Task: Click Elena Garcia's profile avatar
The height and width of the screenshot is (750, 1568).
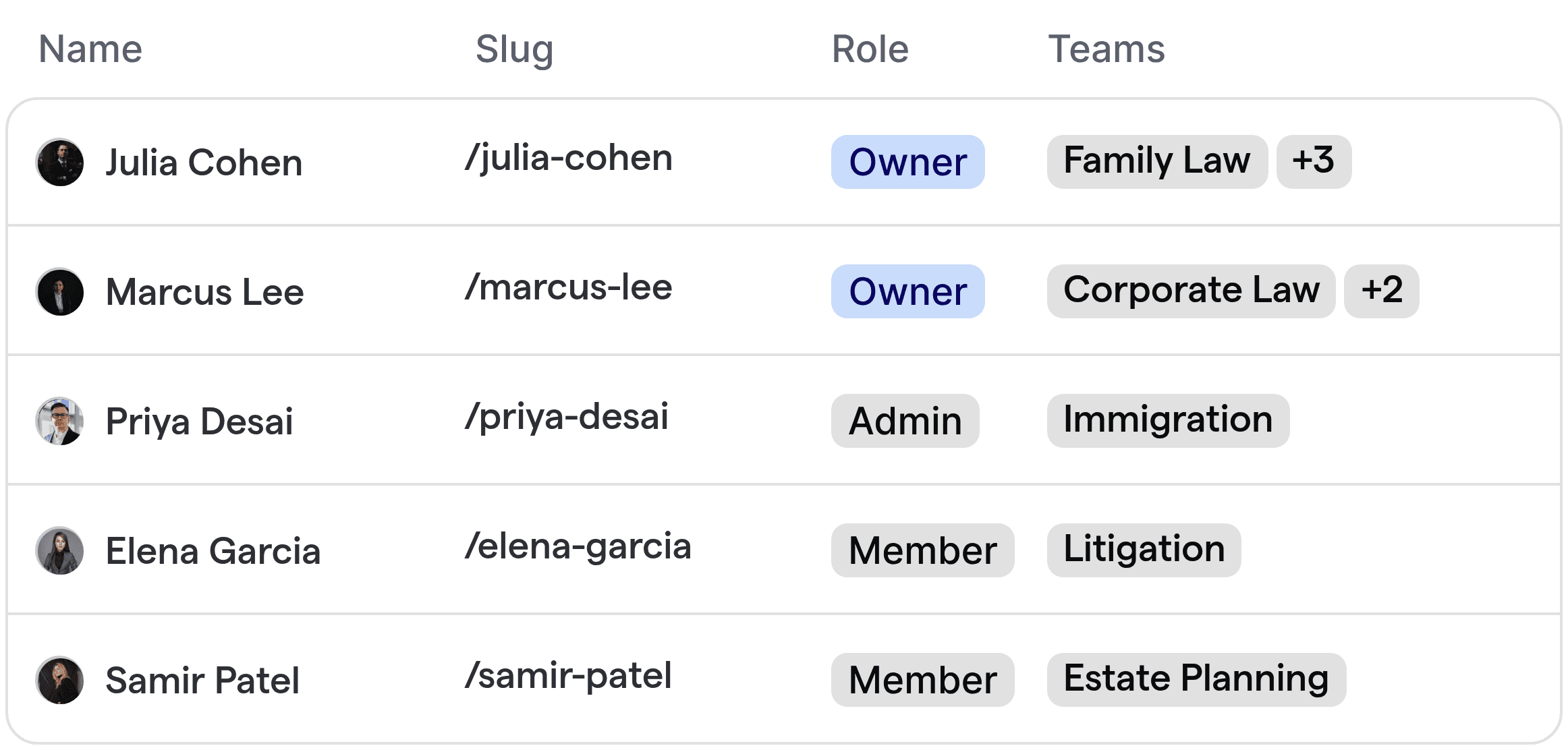Action: tap(60, 550)
